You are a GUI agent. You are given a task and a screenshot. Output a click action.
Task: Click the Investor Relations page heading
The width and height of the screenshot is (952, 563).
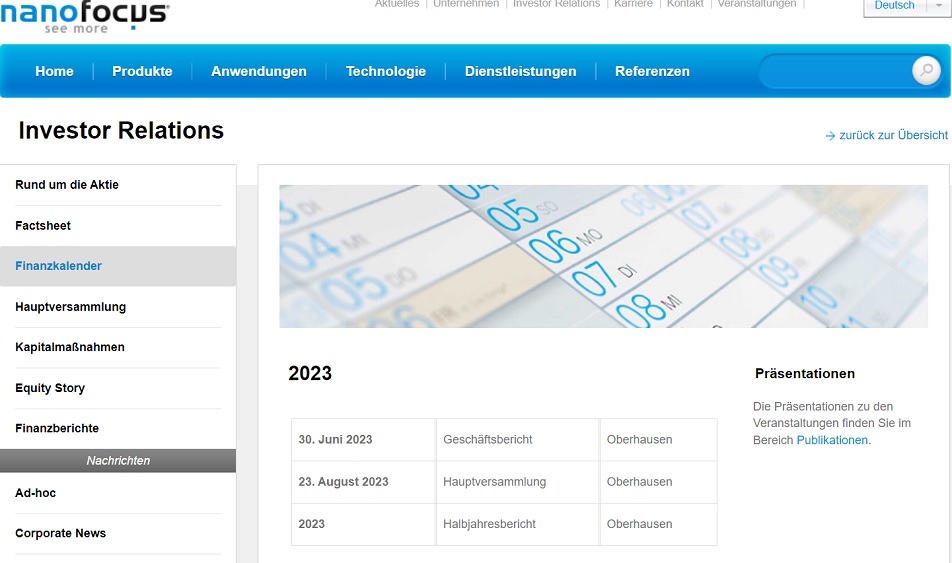click(121, 131)
